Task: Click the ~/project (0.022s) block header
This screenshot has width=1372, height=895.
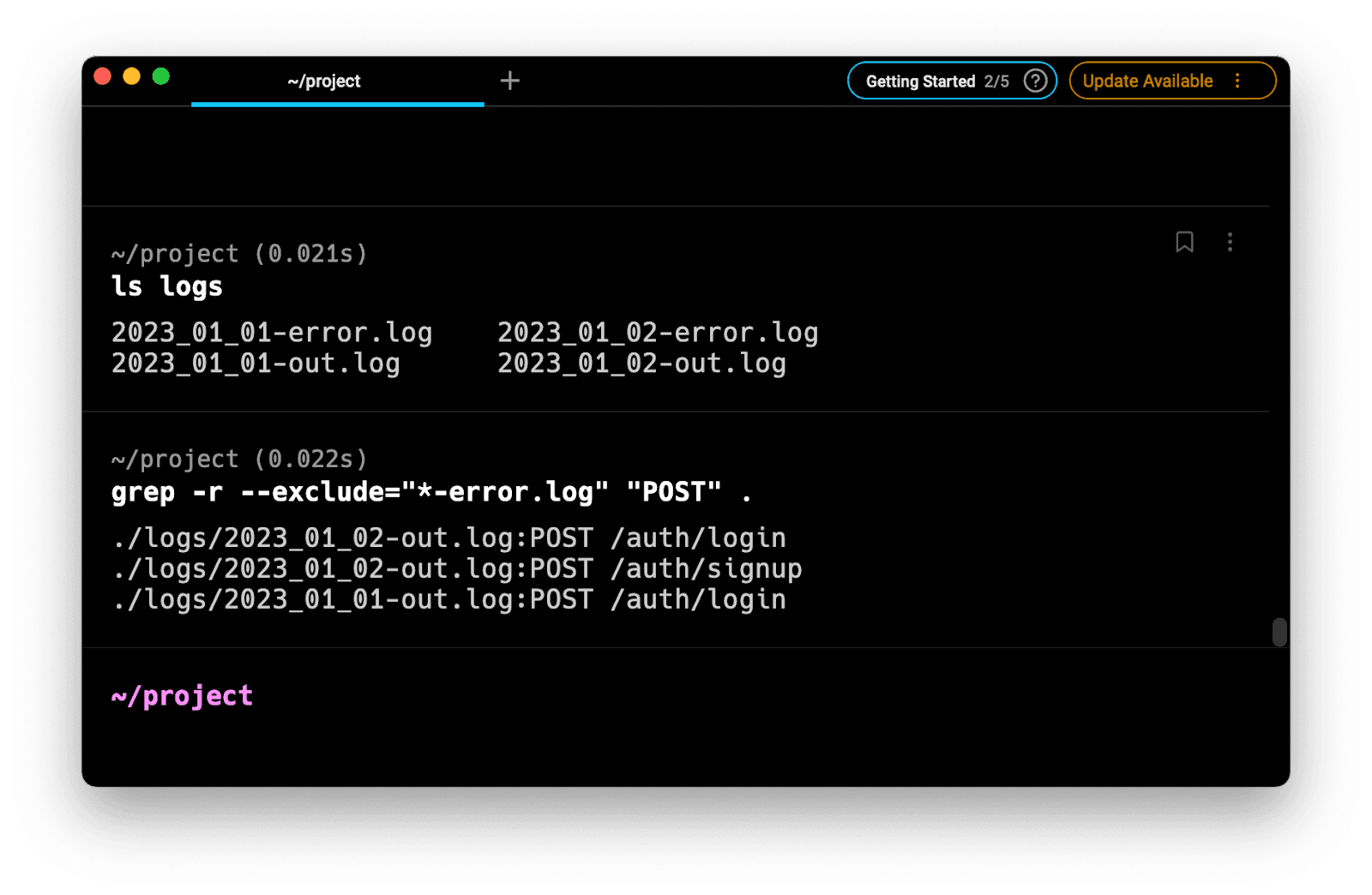Action: (x=239, y=460)
